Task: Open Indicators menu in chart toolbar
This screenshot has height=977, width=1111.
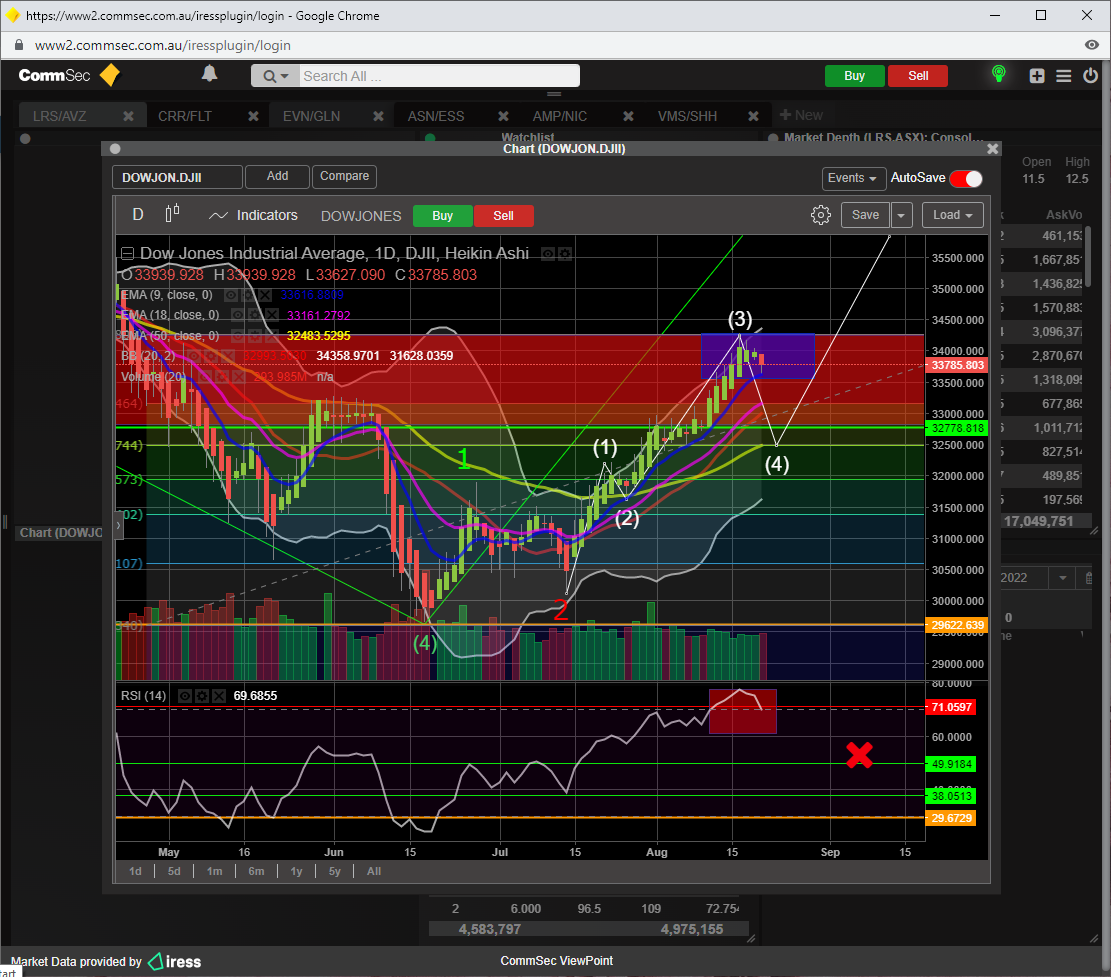Action: pos(254,215)
